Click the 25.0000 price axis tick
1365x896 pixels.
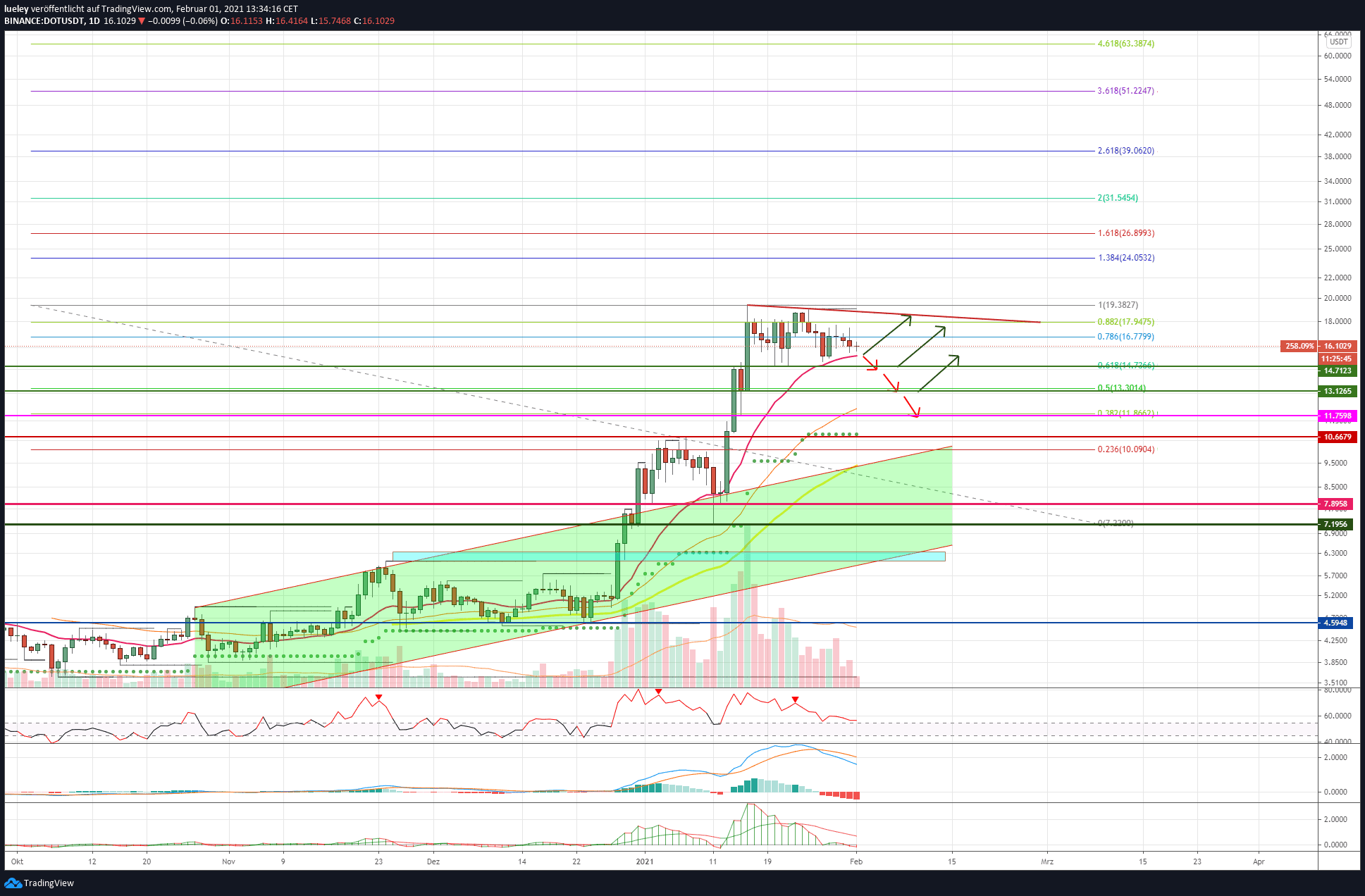(1338, 249)
